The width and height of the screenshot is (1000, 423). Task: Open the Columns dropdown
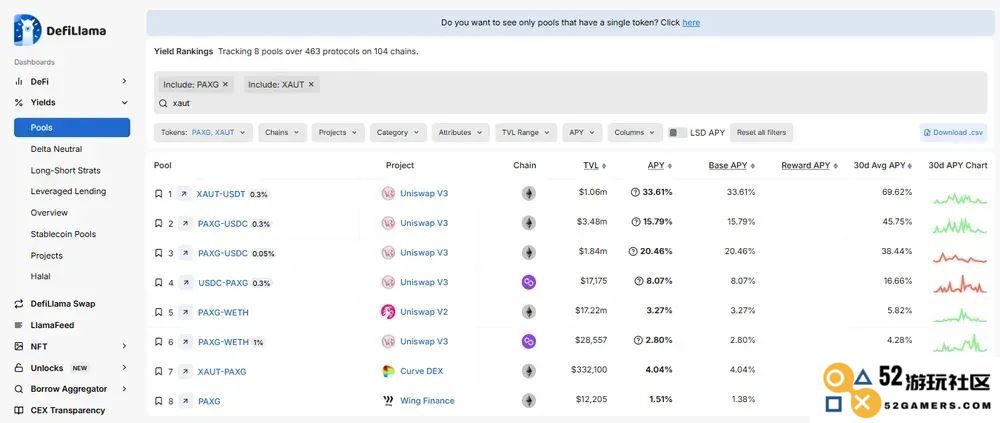635,133
